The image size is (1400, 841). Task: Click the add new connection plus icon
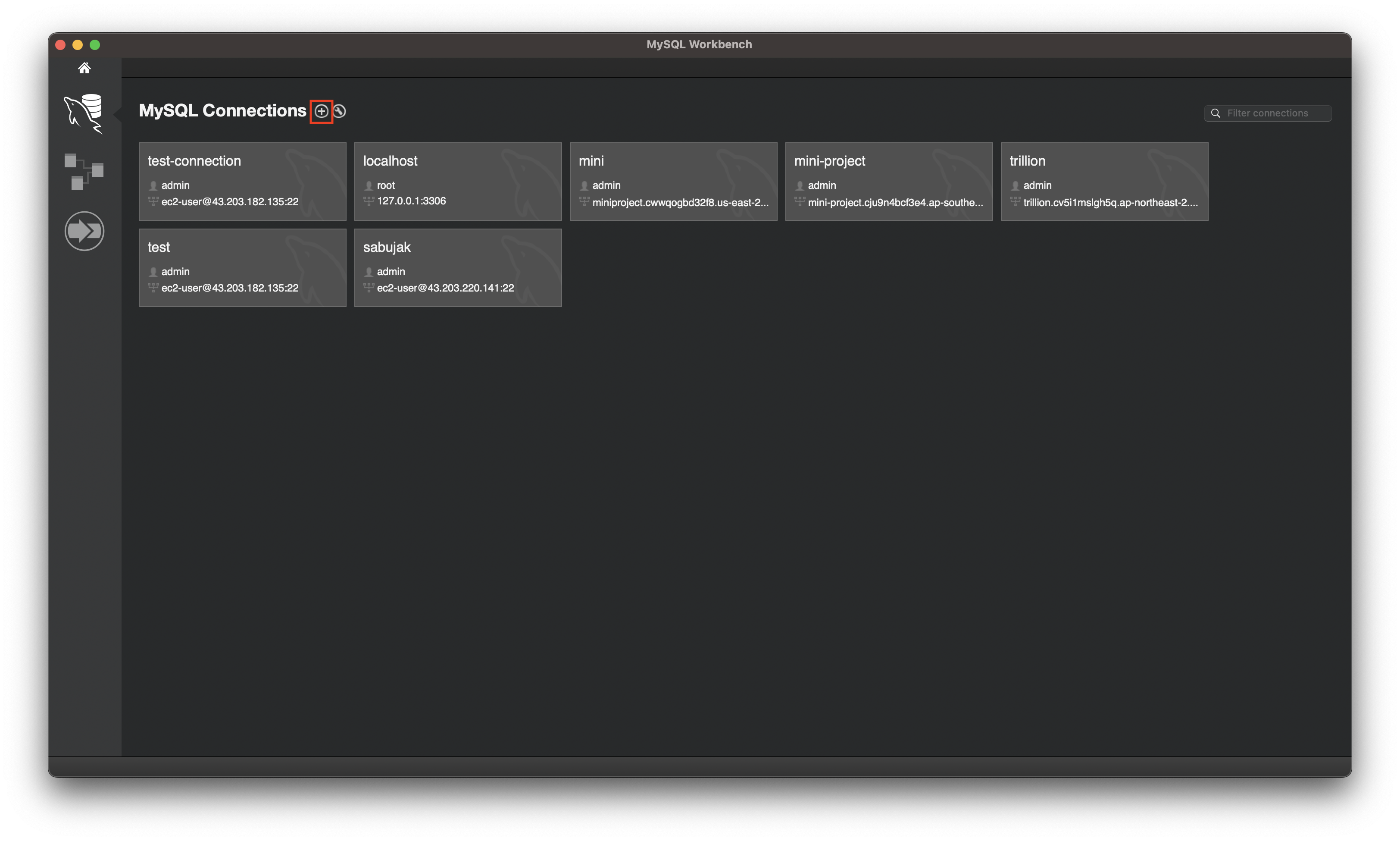pos(321,111)
